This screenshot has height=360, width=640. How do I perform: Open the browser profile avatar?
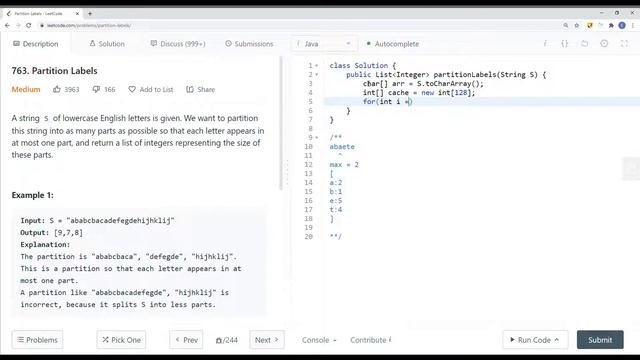pyautogui.click(x=622, y=25)
